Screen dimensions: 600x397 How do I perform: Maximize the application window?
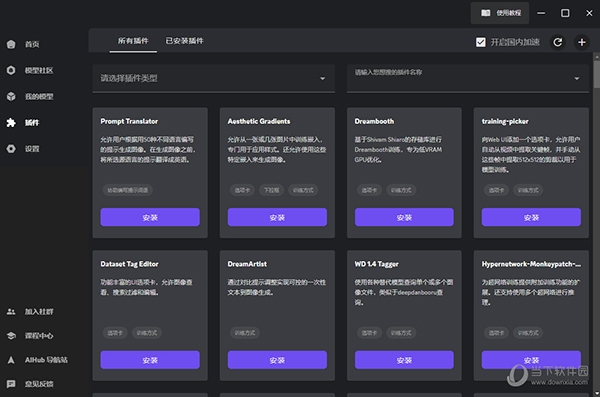(565, 13)
